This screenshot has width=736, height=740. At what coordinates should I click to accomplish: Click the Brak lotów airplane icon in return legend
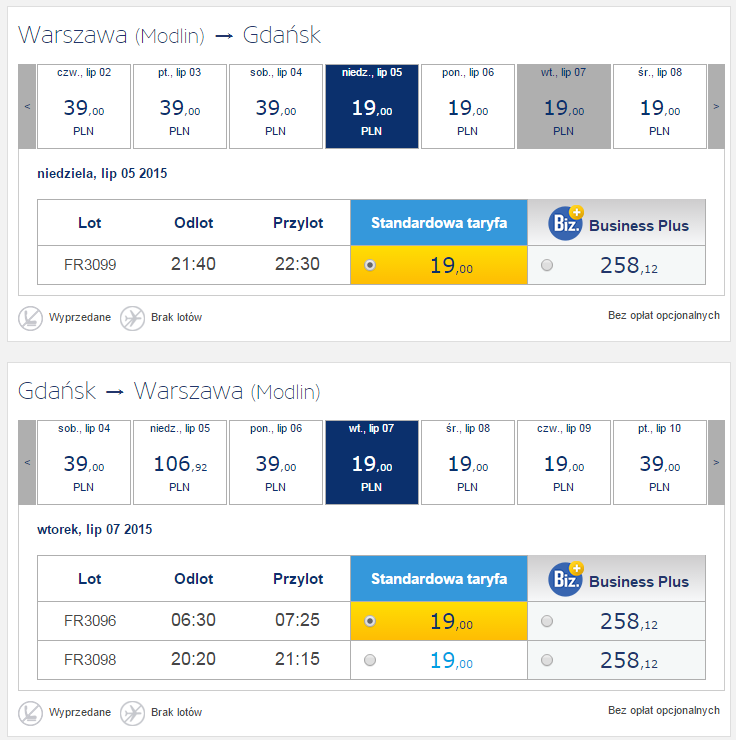[x=132, y=713]
